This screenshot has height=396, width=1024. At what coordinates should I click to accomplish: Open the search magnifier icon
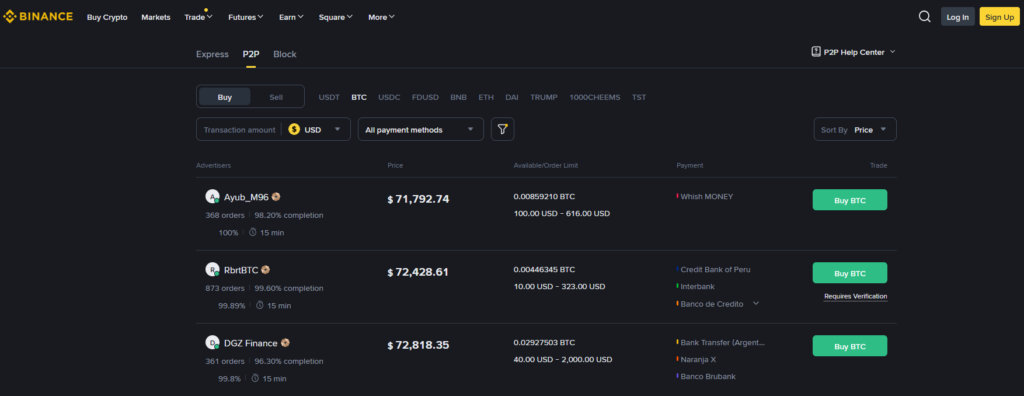click(925, 17)
